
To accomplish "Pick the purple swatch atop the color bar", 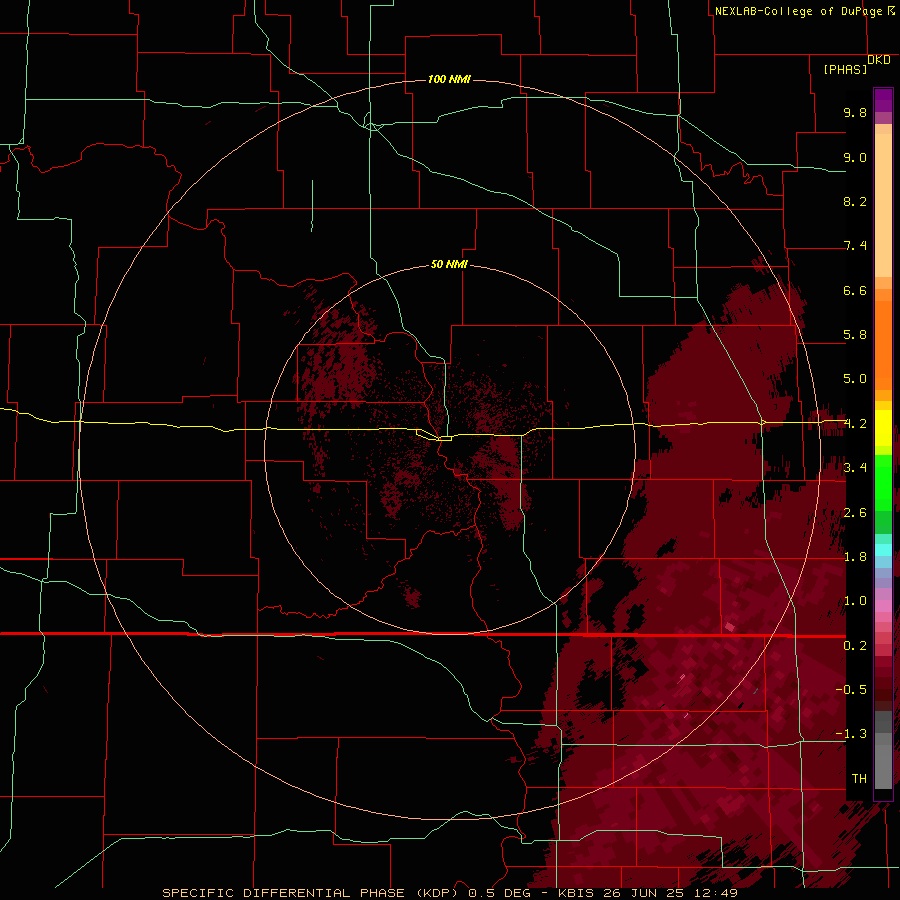I will 883,100.
